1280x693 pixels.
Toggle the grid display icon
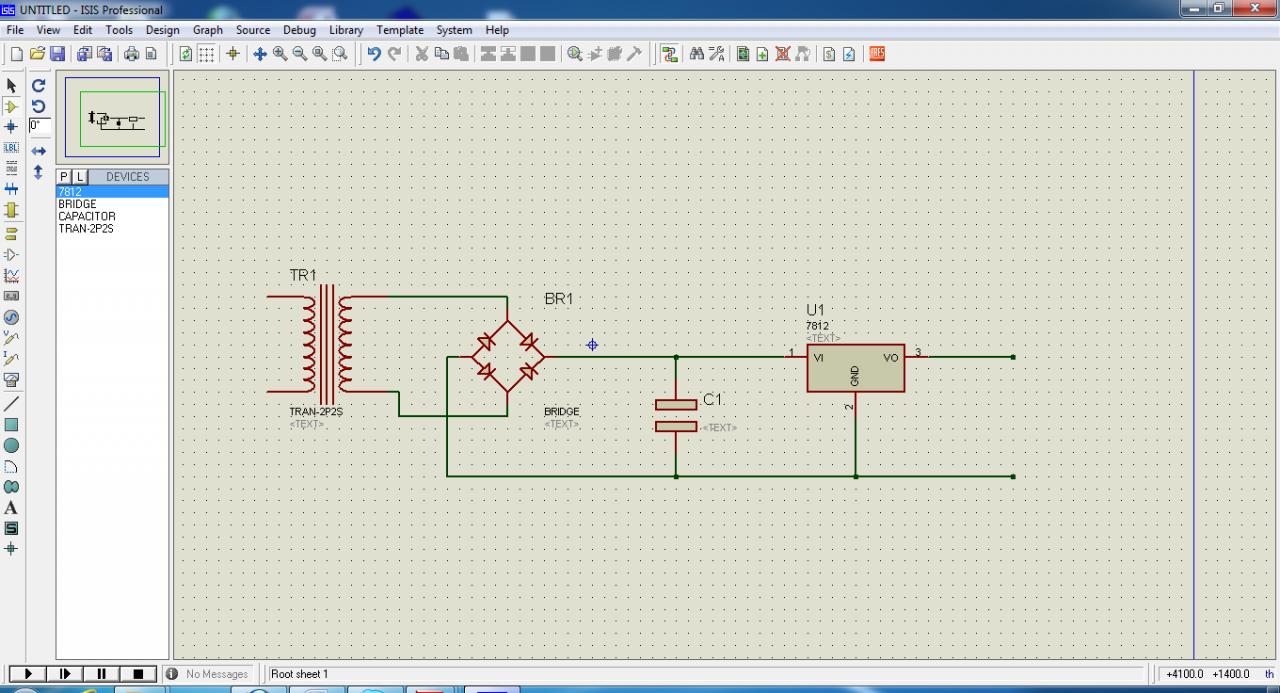click(x=206, y=54)
